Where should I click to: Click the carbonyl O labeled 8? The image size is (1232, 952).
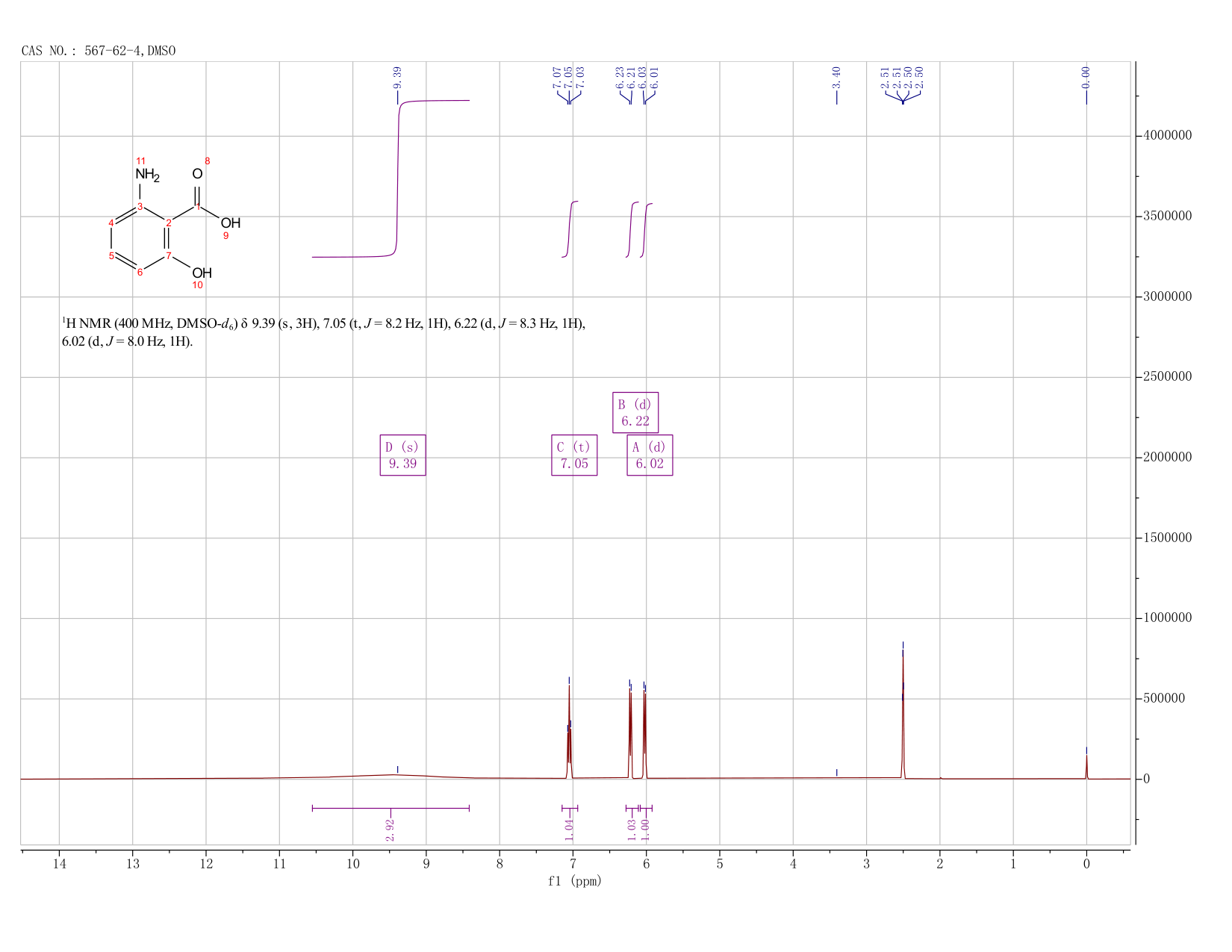click(197, 174)
